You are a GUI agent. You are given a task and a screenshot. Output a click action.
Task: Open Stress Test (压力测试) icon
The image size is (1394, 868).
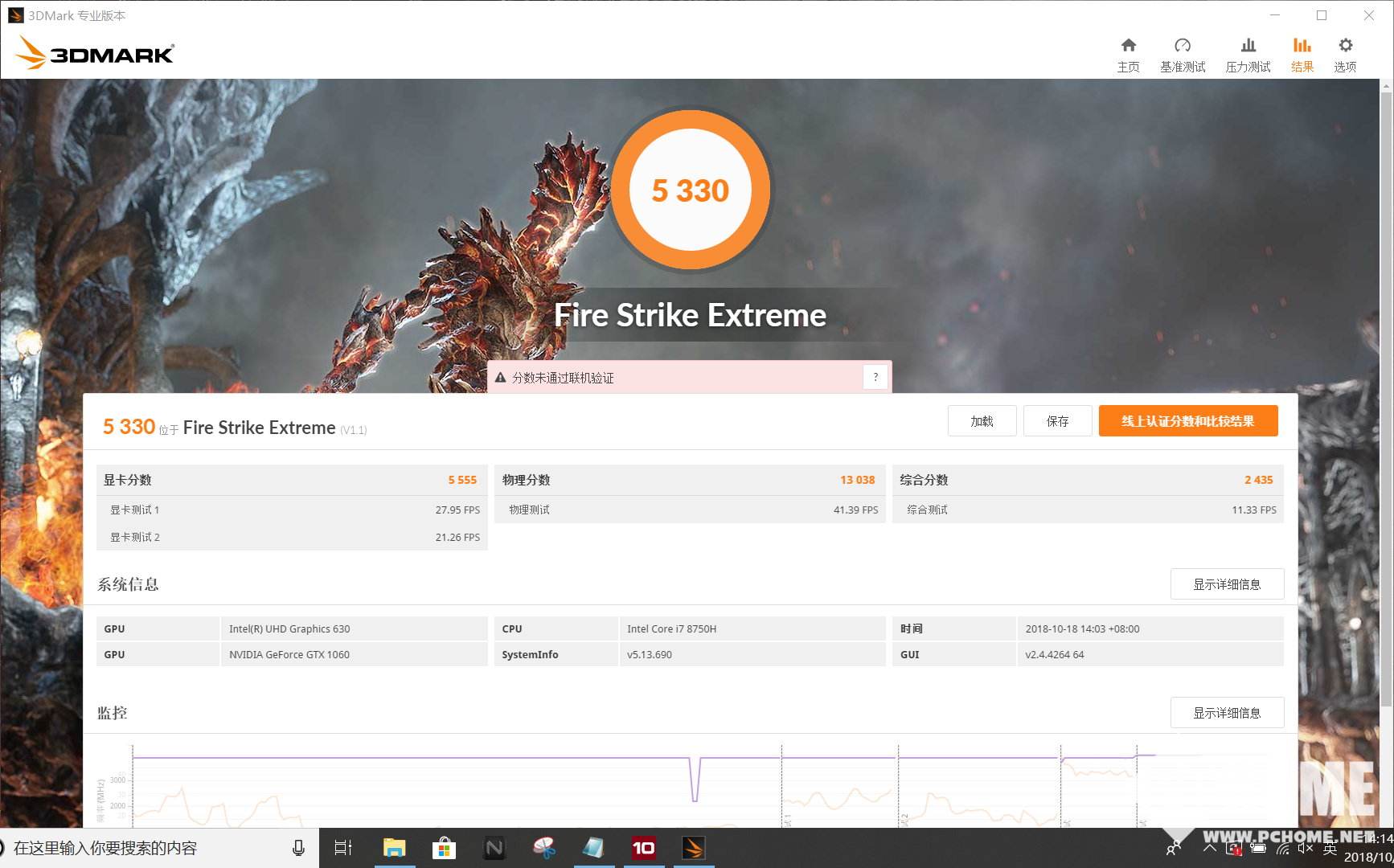tap(1248, 46)
